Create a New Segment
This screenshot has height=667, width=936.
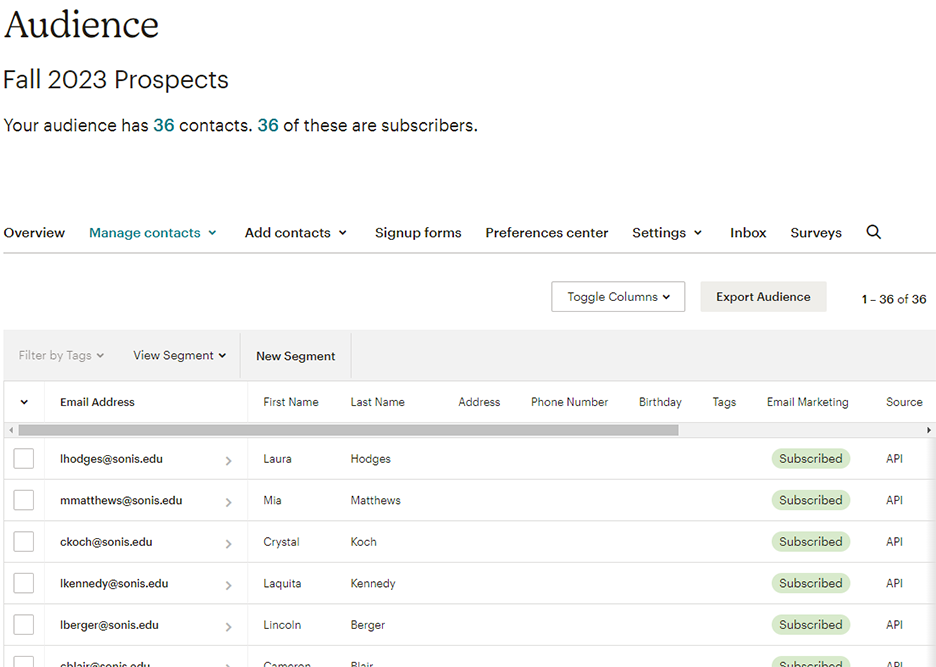coord(295,355)
